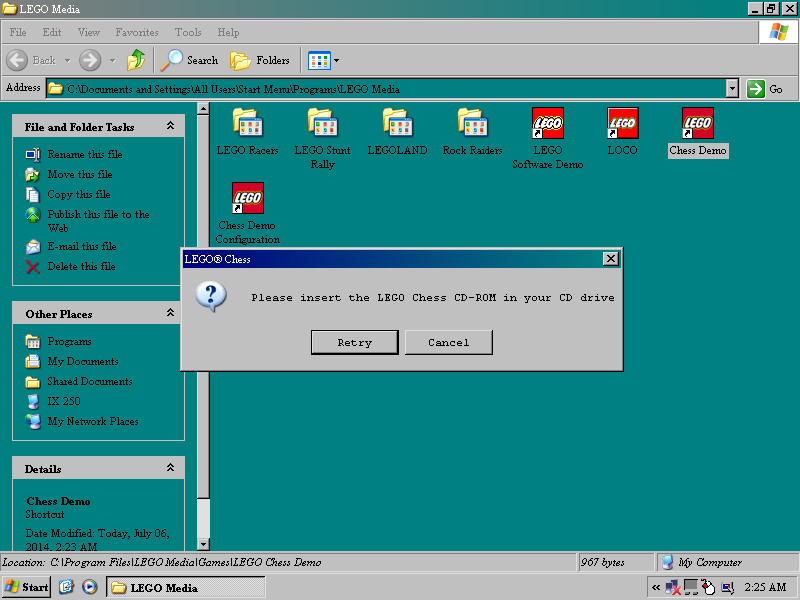Collapse the Details panel
Image resolution: width=800 pixels, height=600 pixels.
click(x=170, y=468)
